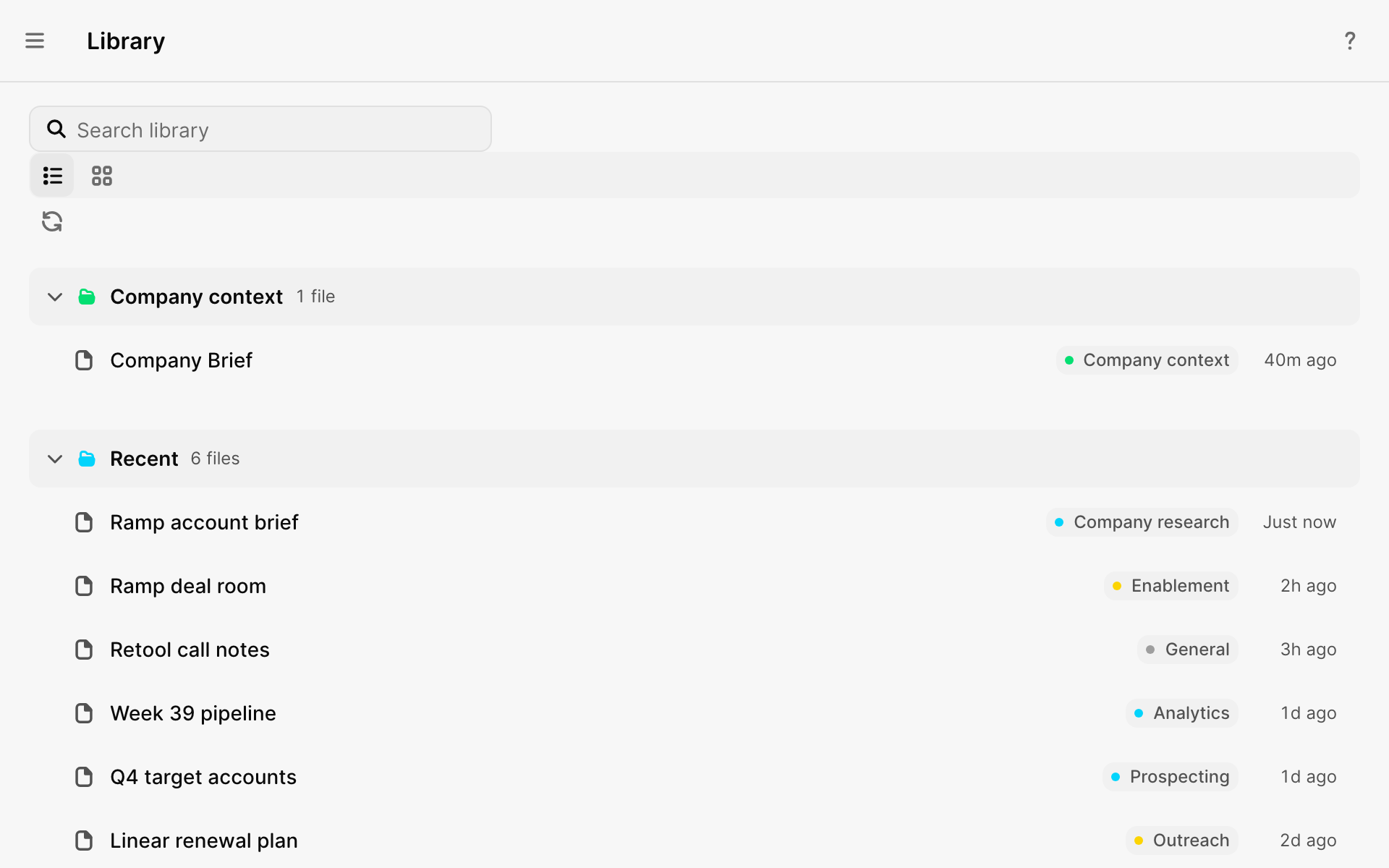
Task: Click the Week 39 pipeline file icon
Action: coord(84,713)
